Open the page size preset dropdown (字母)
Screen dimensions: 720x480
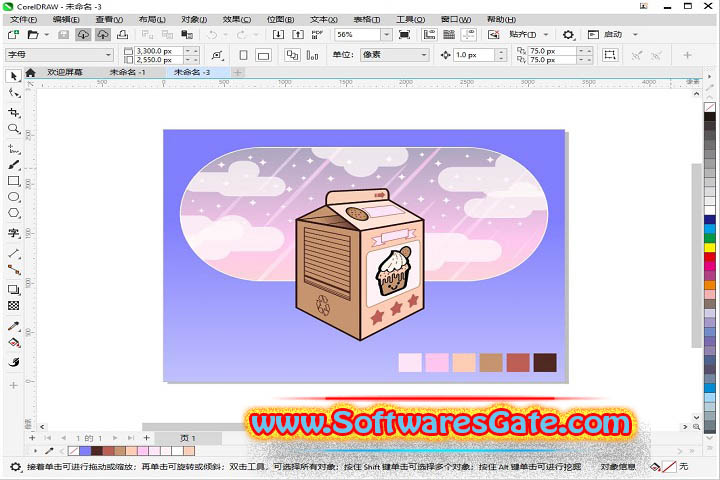[59, 55]
